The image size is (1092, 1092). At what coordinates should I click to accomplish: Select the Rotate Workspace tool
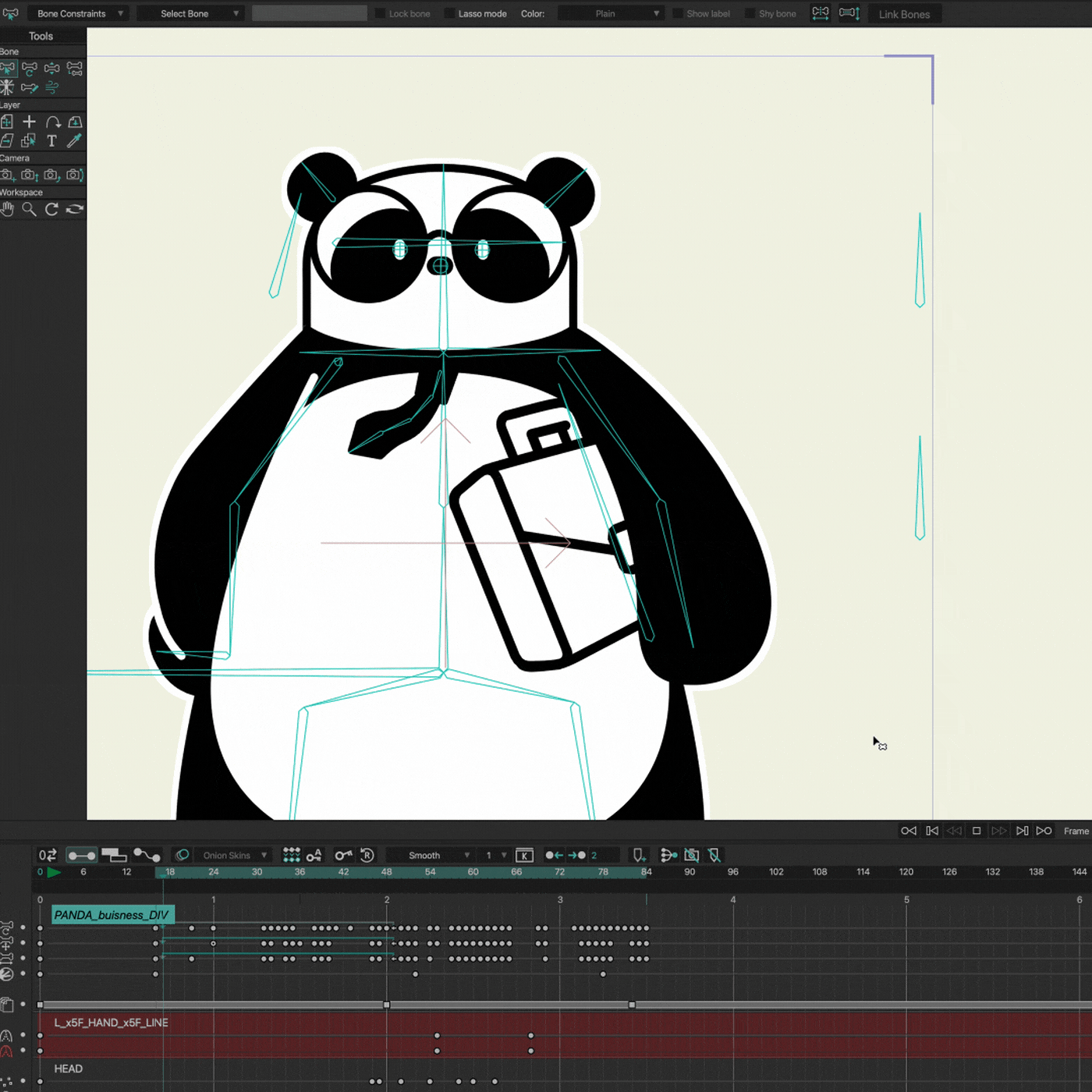51,209
